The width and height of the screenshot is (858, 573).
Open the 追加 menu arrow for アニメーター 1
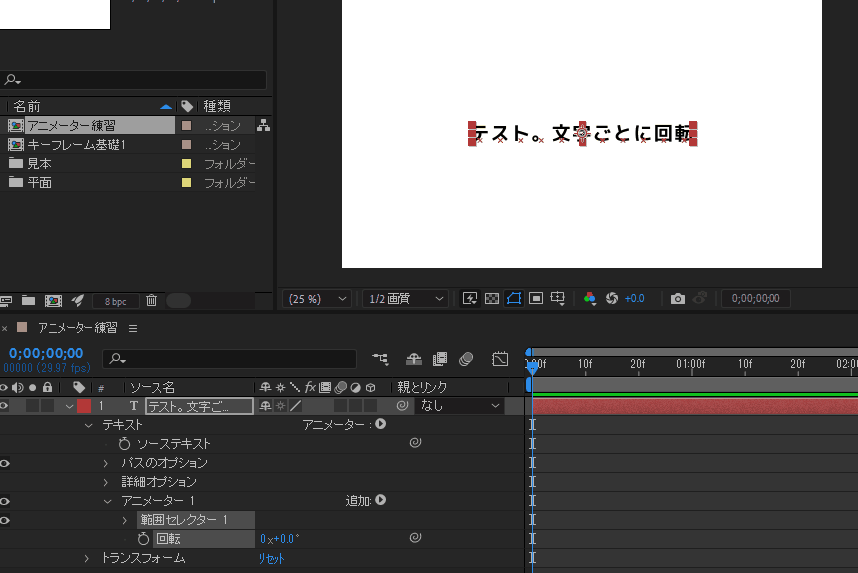[x=381, y=500]
